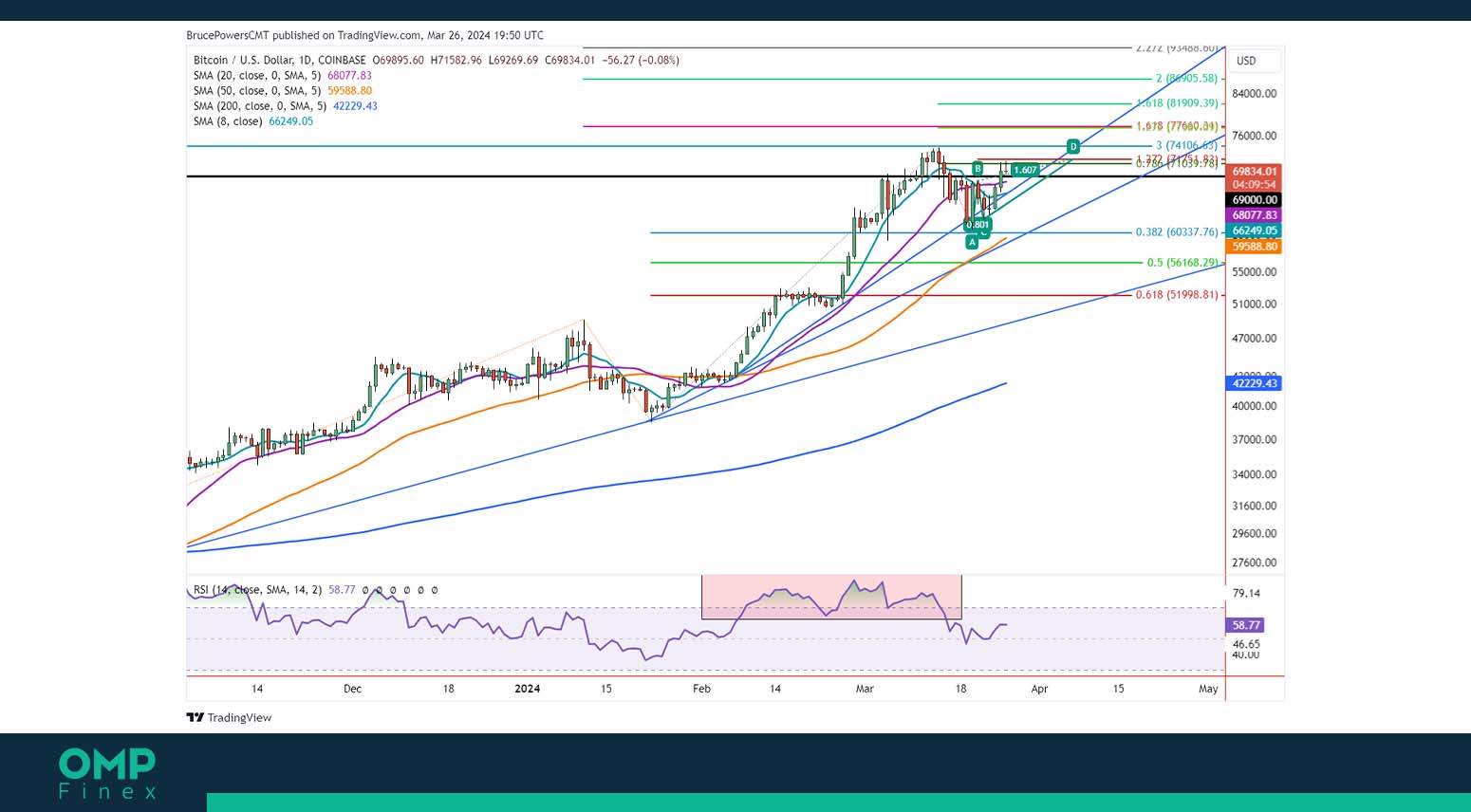Screen dimensions: 1471x812
Task: Select the teal pattern marker labeled D
Action: coord(1073,146)
